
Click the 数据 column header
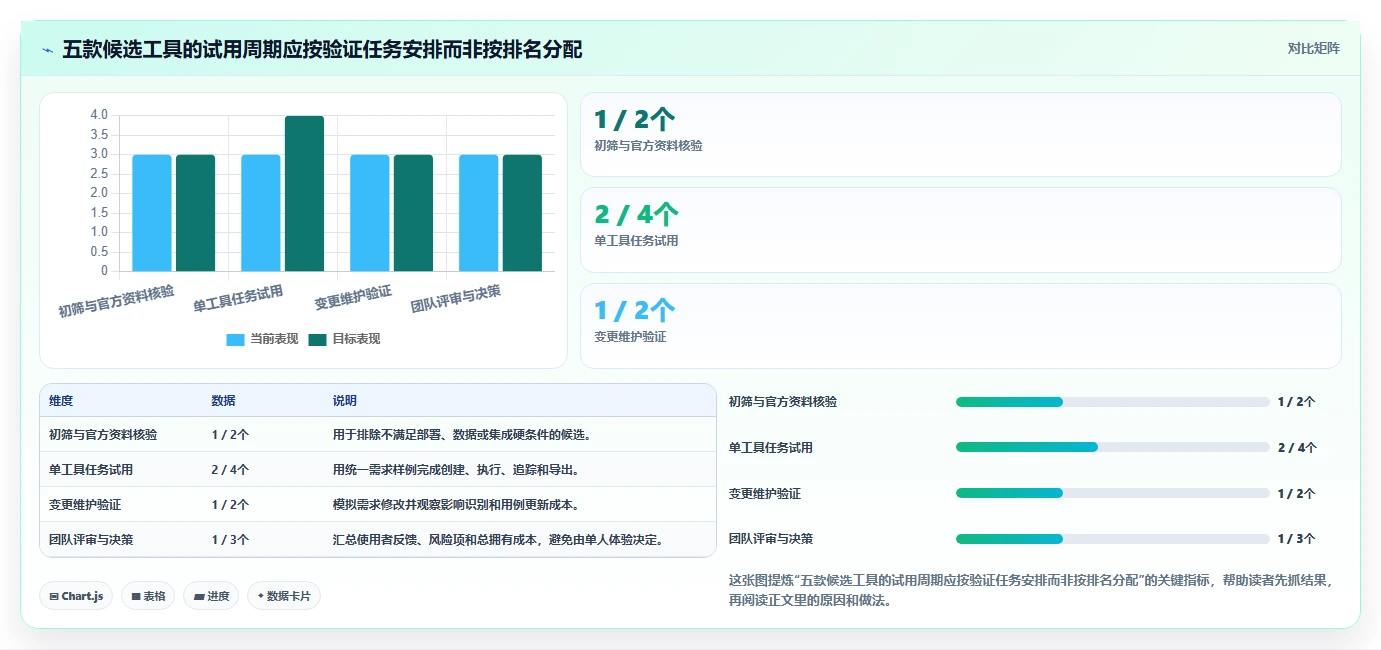223,400
